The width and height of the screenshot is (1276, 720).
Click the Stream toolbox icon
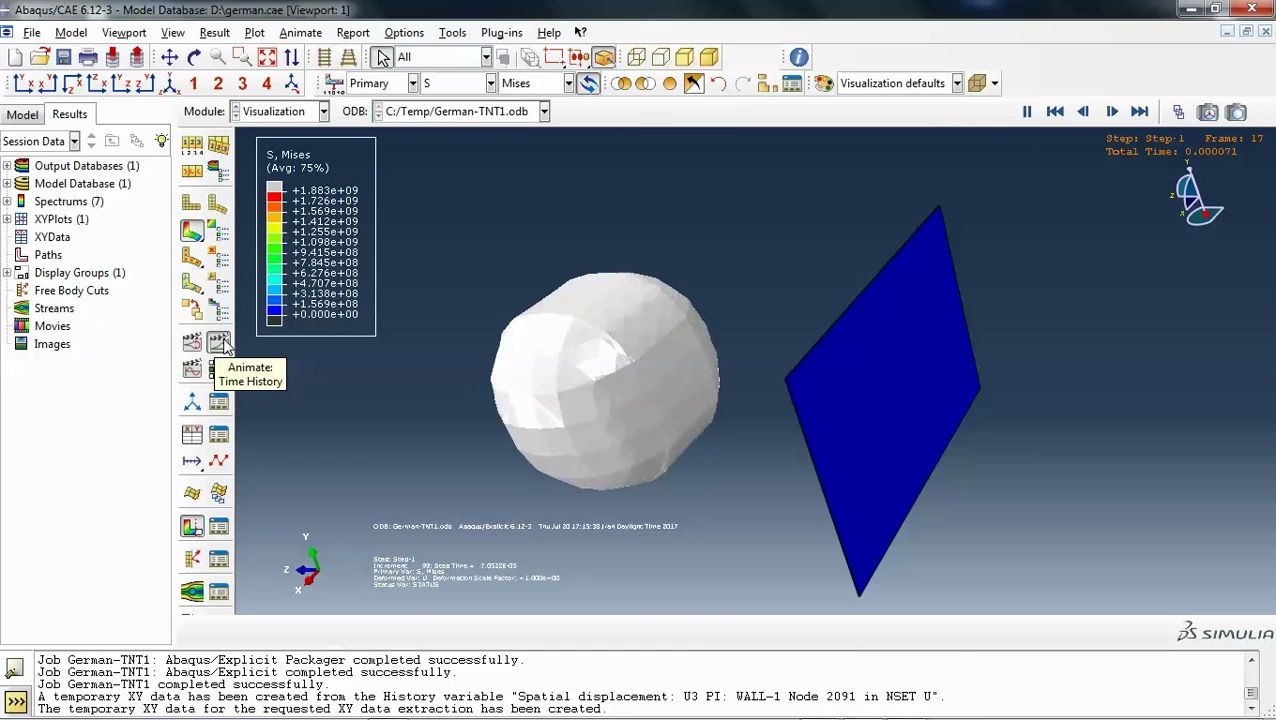click(x=192, y=591)
